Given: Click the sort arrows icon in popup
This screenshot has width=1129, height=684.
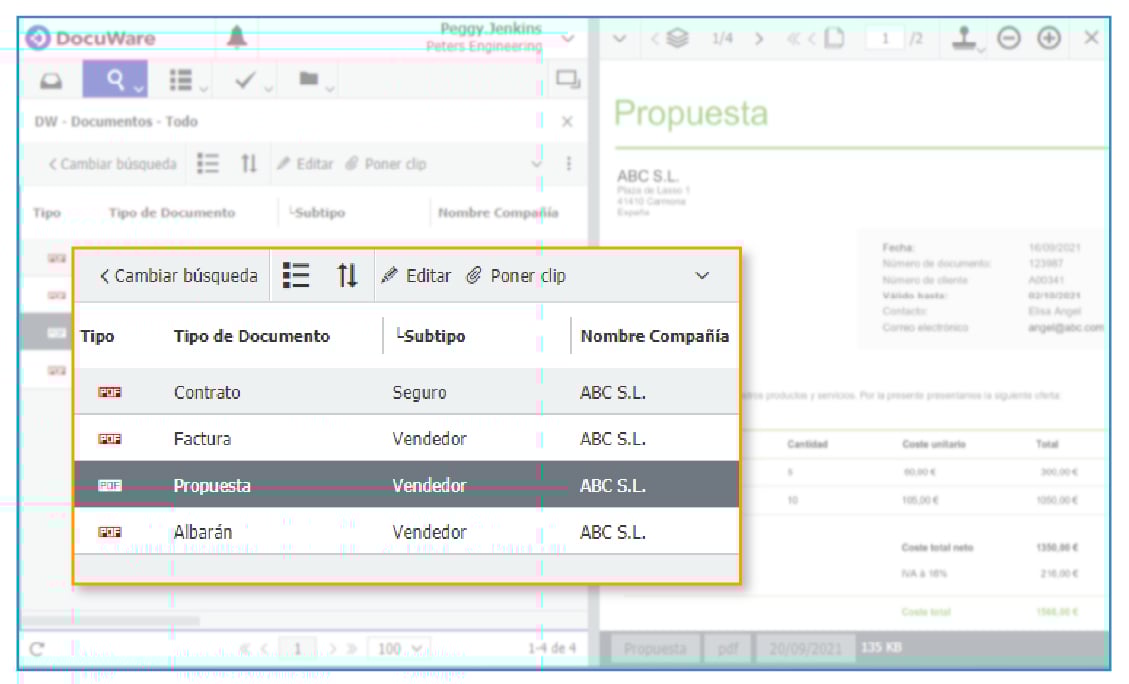Looking at the screenshot, I should pos(347,276).
